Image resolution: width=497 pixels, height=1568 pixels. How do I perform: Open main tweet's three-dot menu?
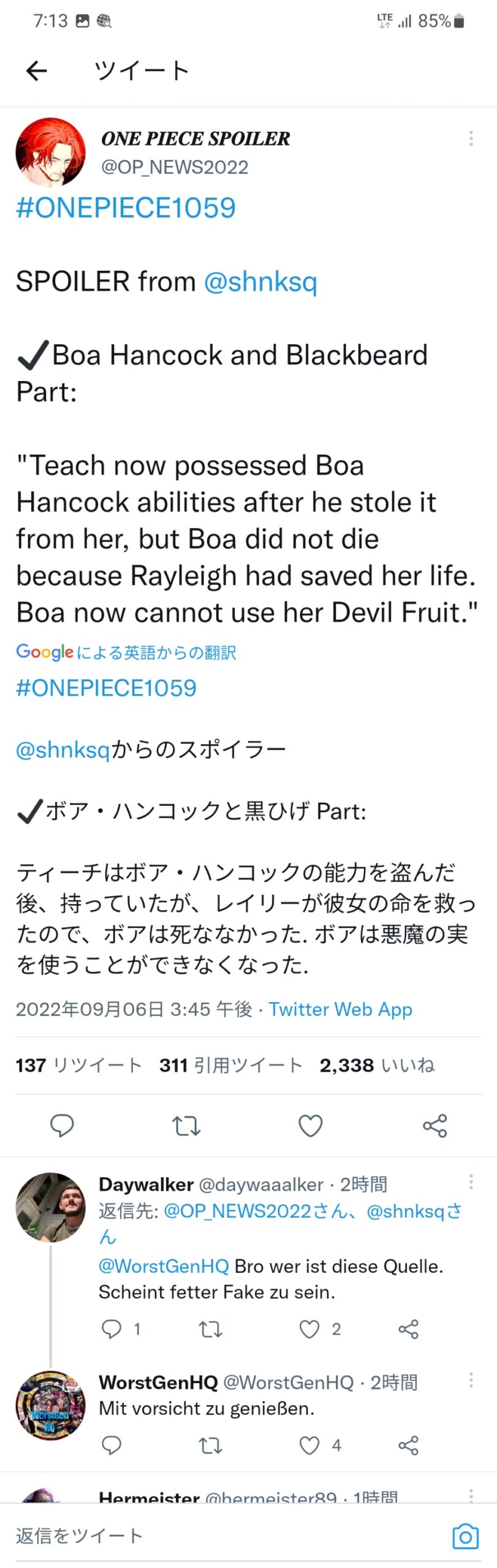click(471, 138)
